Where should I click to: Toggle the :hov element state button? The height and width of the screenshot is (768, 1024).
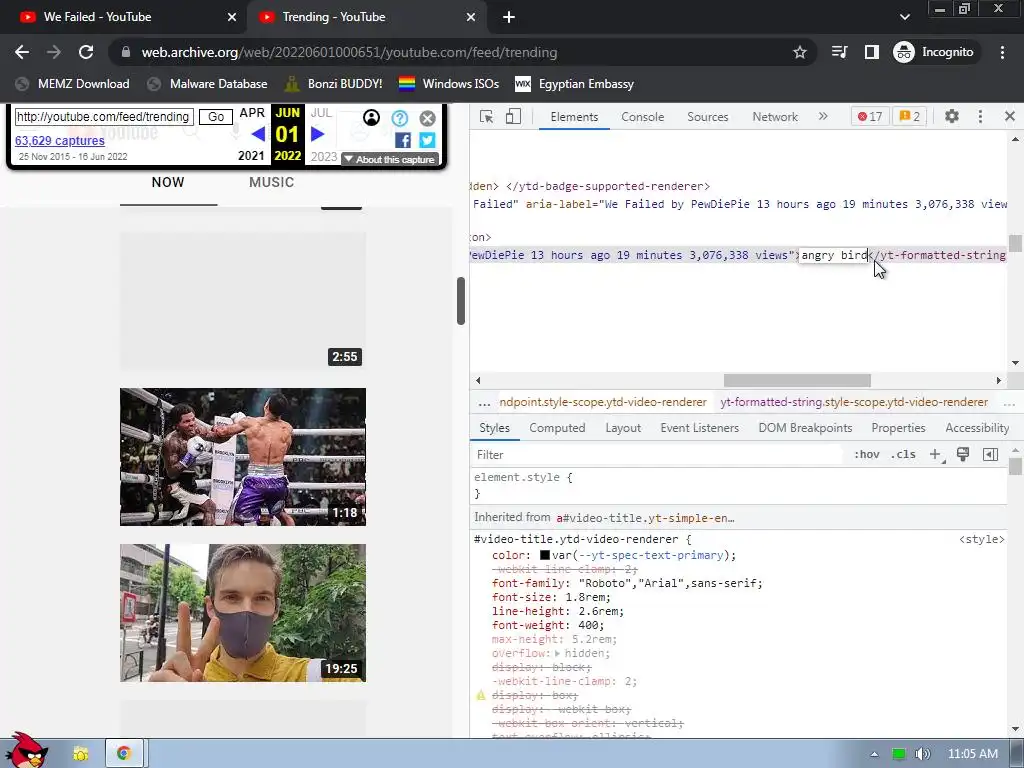pyautogui.click(x=867, y=455)
